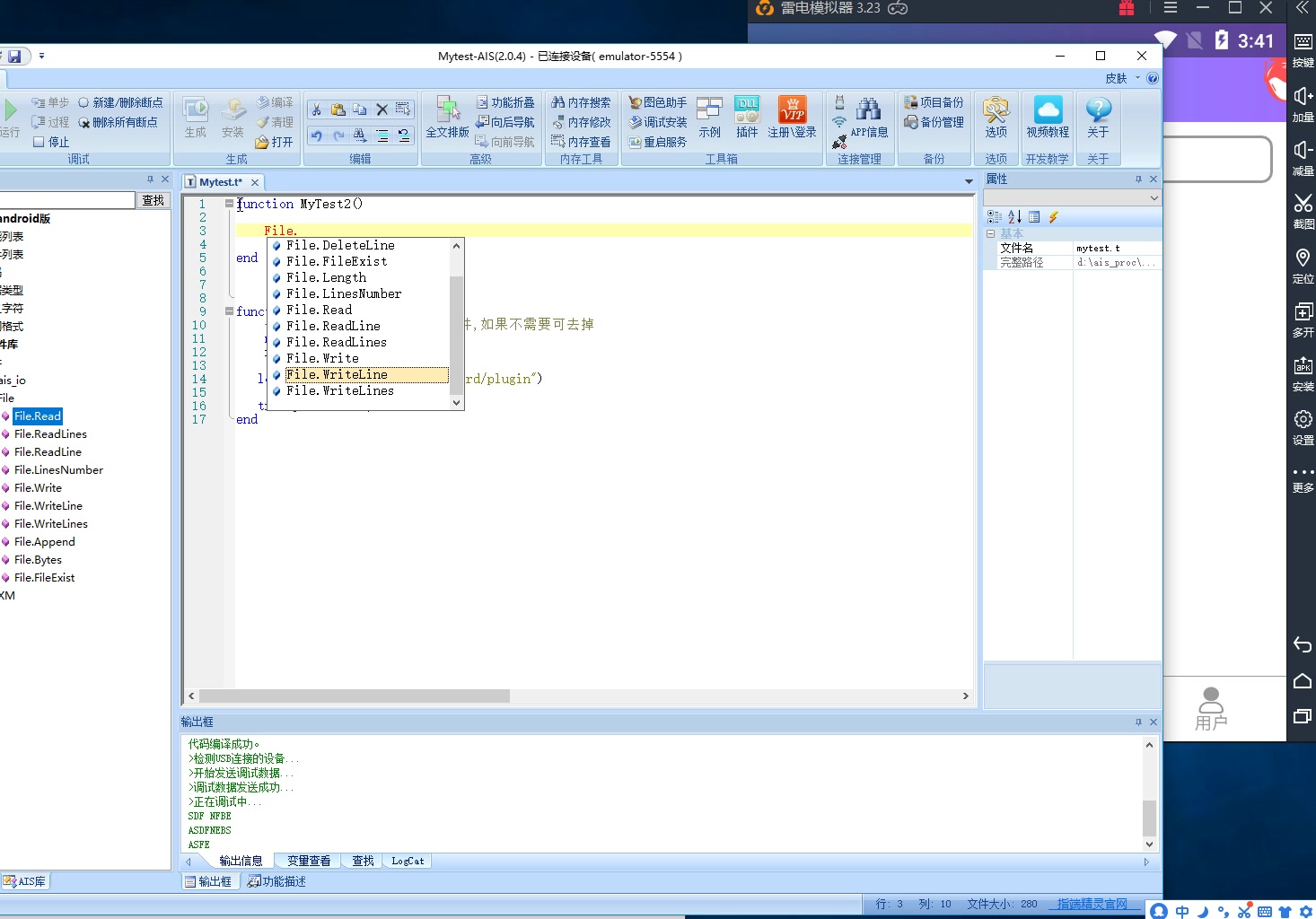Click 截图 screenshot in emulator sidebar
The image size is (1316, 919).
[x=1303, y=212]
